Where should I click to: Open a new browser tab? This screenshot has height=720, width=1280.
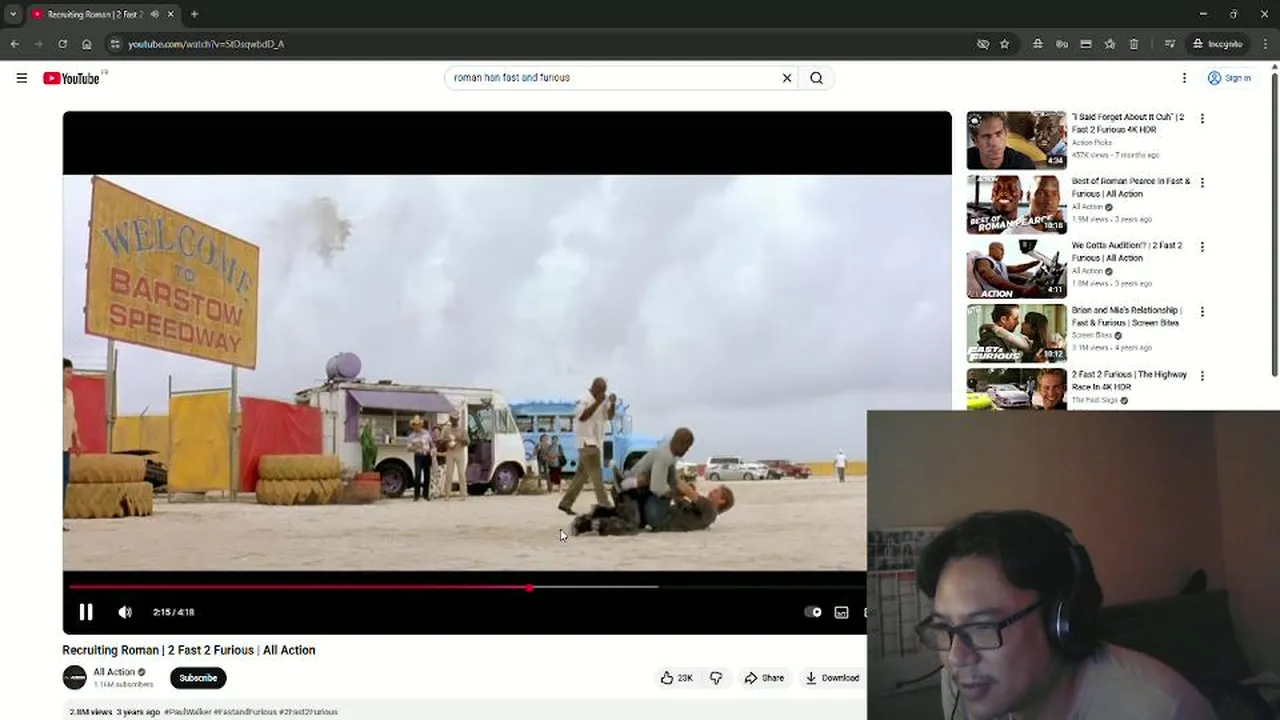click(x=194, y=14)
